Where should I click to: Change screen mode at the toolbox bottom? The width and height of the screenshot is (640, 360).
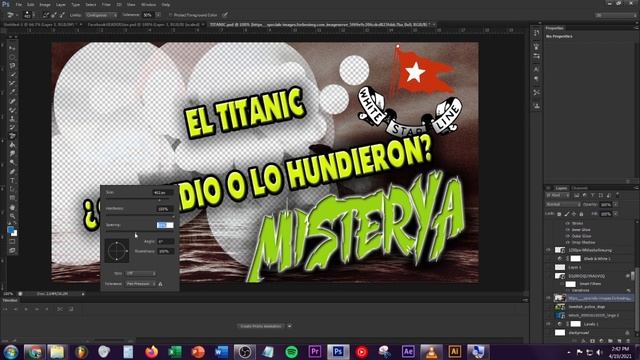(12, 250)
